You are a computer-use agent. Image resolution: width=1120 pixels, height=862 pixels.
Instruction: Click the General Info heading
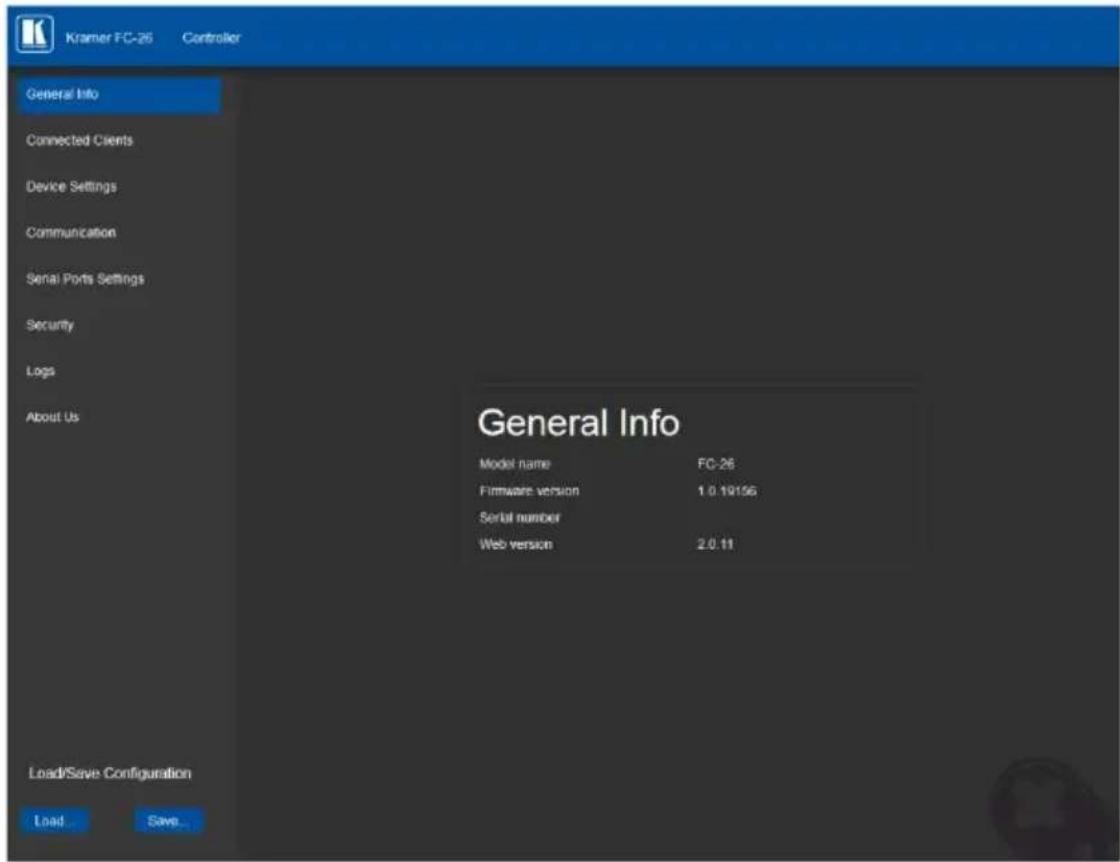(579, 423)
